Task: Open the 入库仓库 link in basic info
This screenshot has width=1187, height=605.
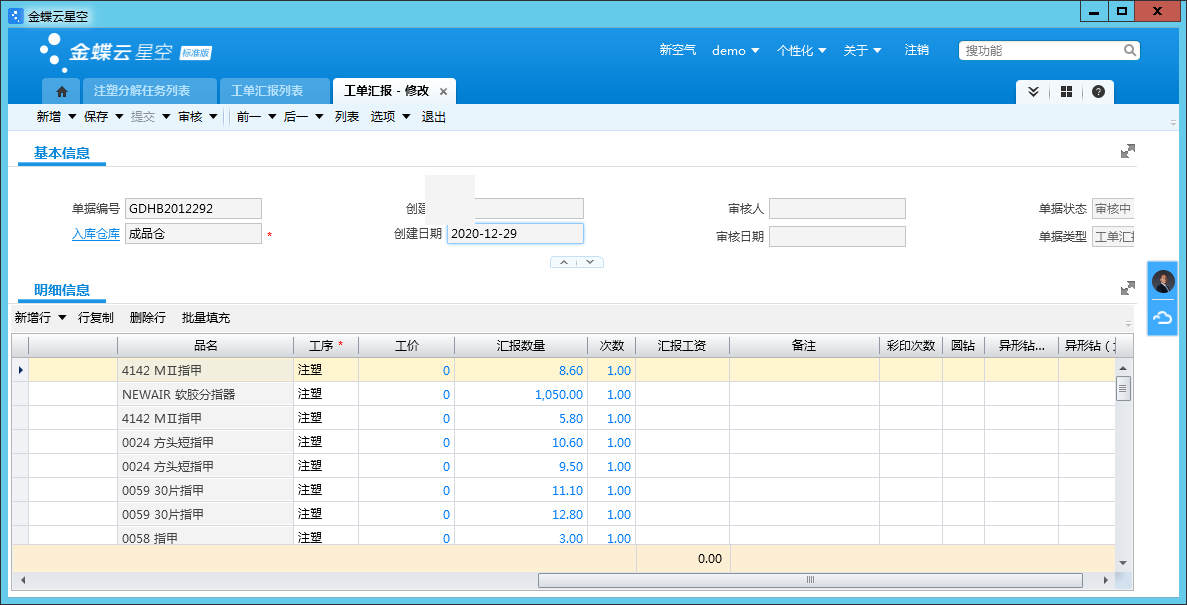Action: 95,233
